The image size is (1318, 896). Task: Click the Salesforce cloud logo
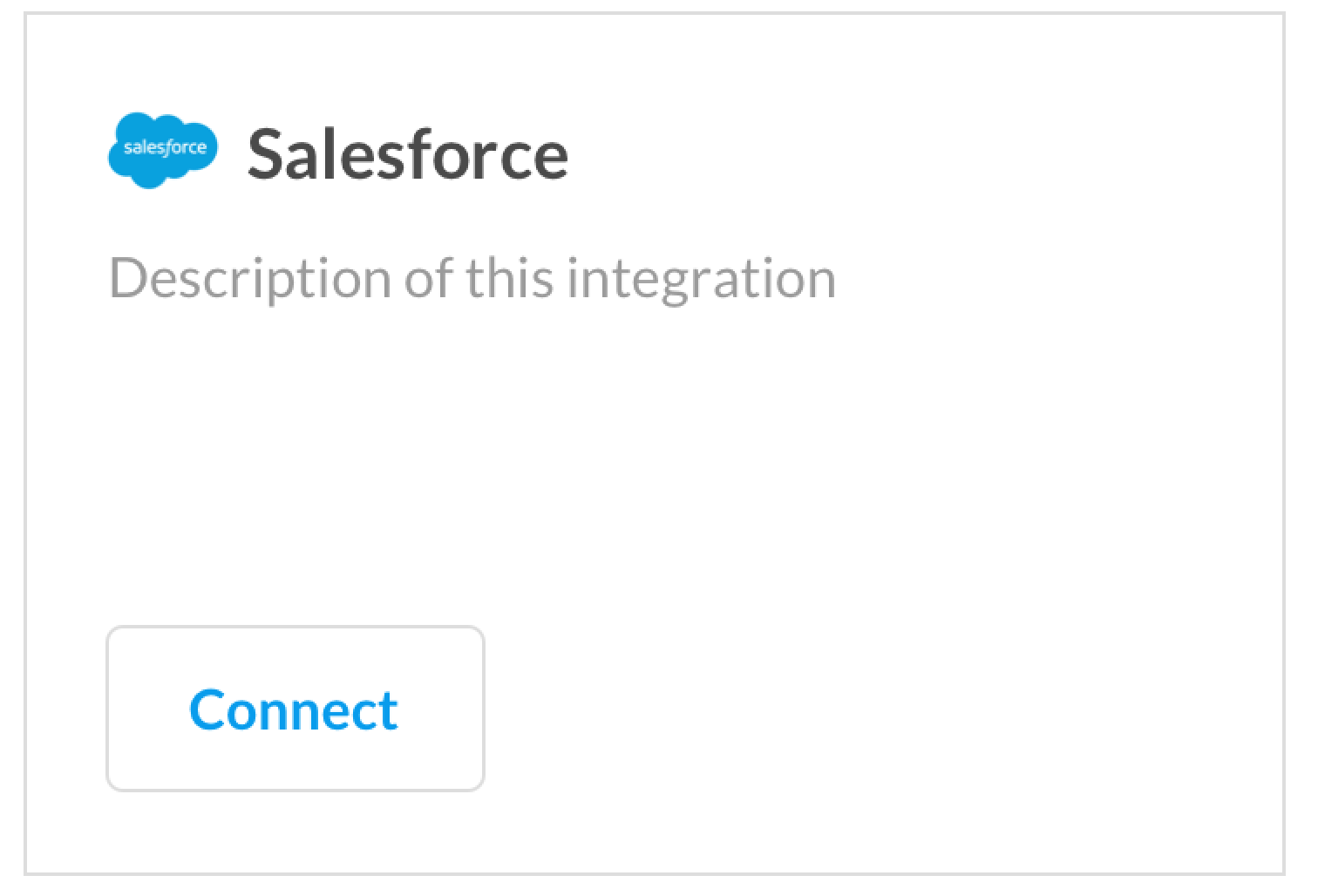click(163, 150)
